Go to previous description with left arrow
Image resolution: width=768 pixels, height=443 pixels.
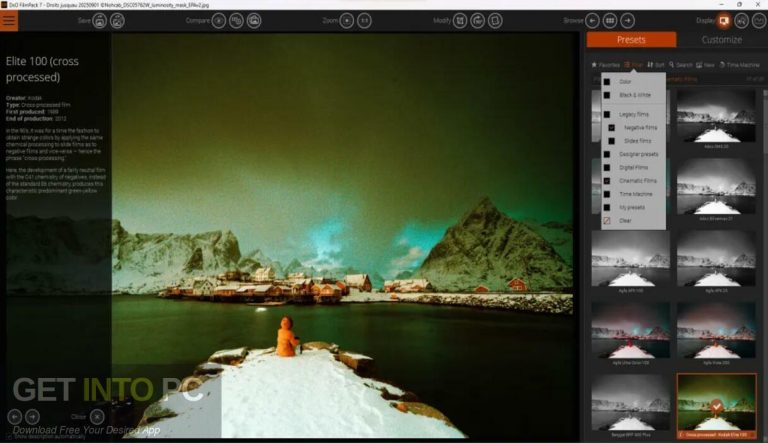15,416
